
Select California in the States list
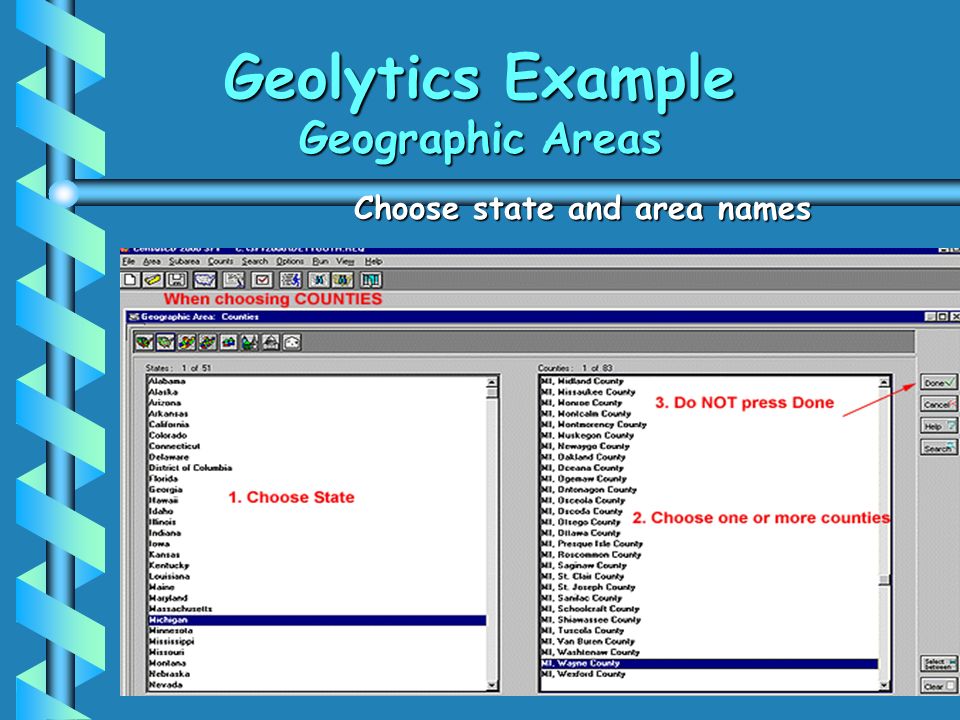317,424
